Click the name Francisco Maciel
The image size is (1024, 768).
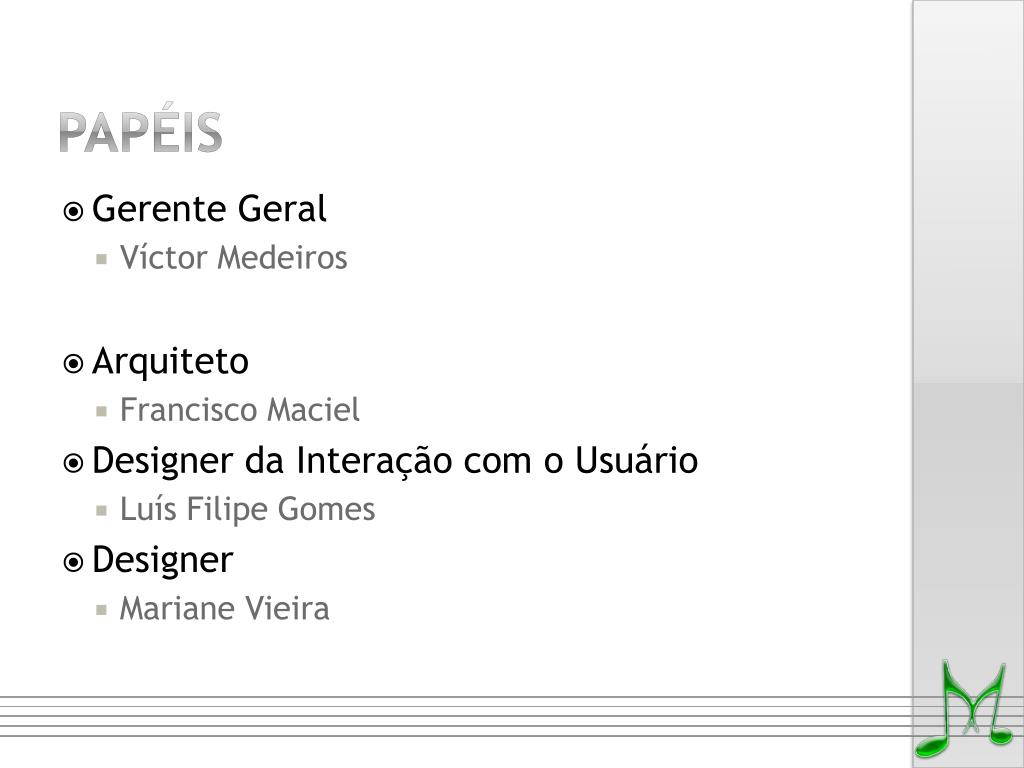click(240, 409)
